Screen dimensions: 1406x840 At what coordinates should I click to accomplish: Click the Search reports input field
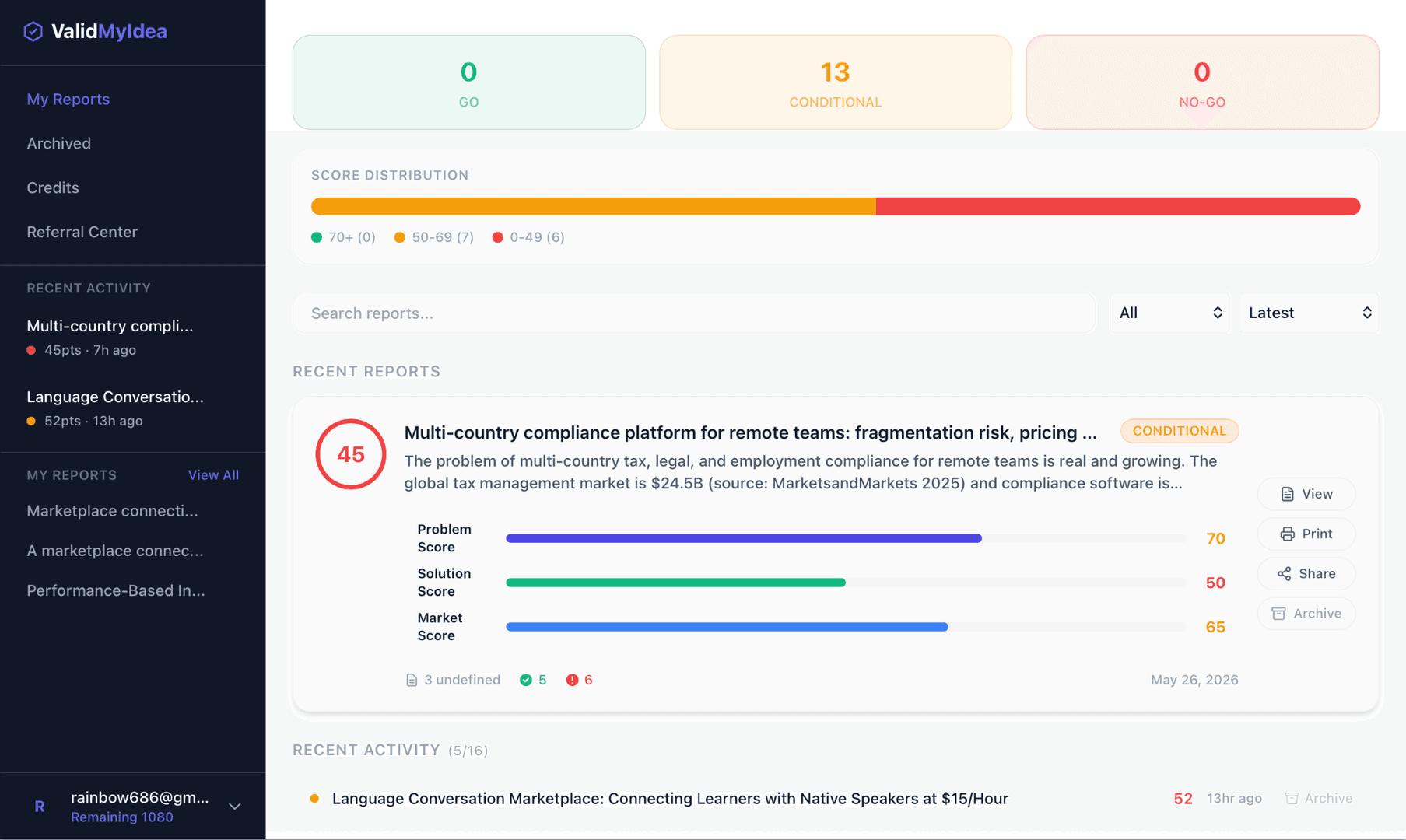coord(694,313)
